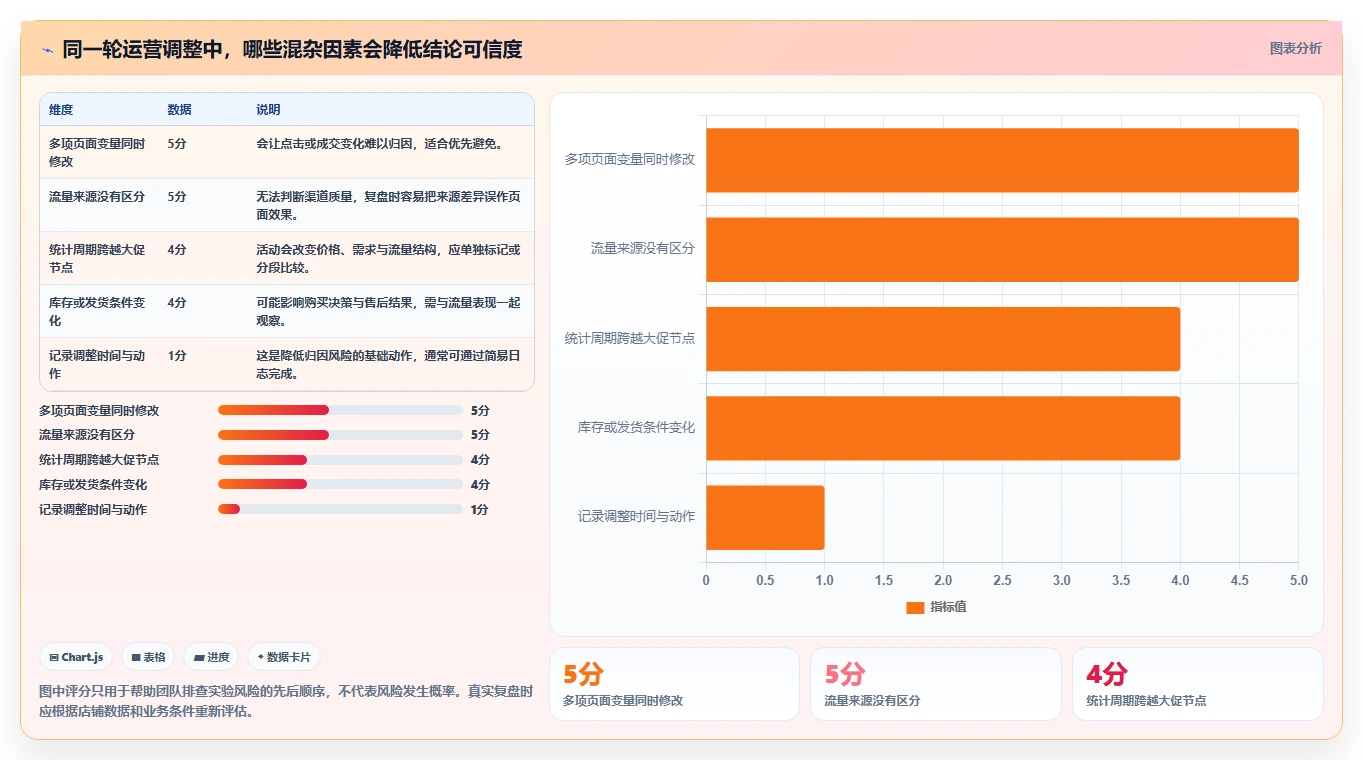Click the page title 同一轮运营调整中
This screenshot has height=760, width=1363.
[292, 49]
